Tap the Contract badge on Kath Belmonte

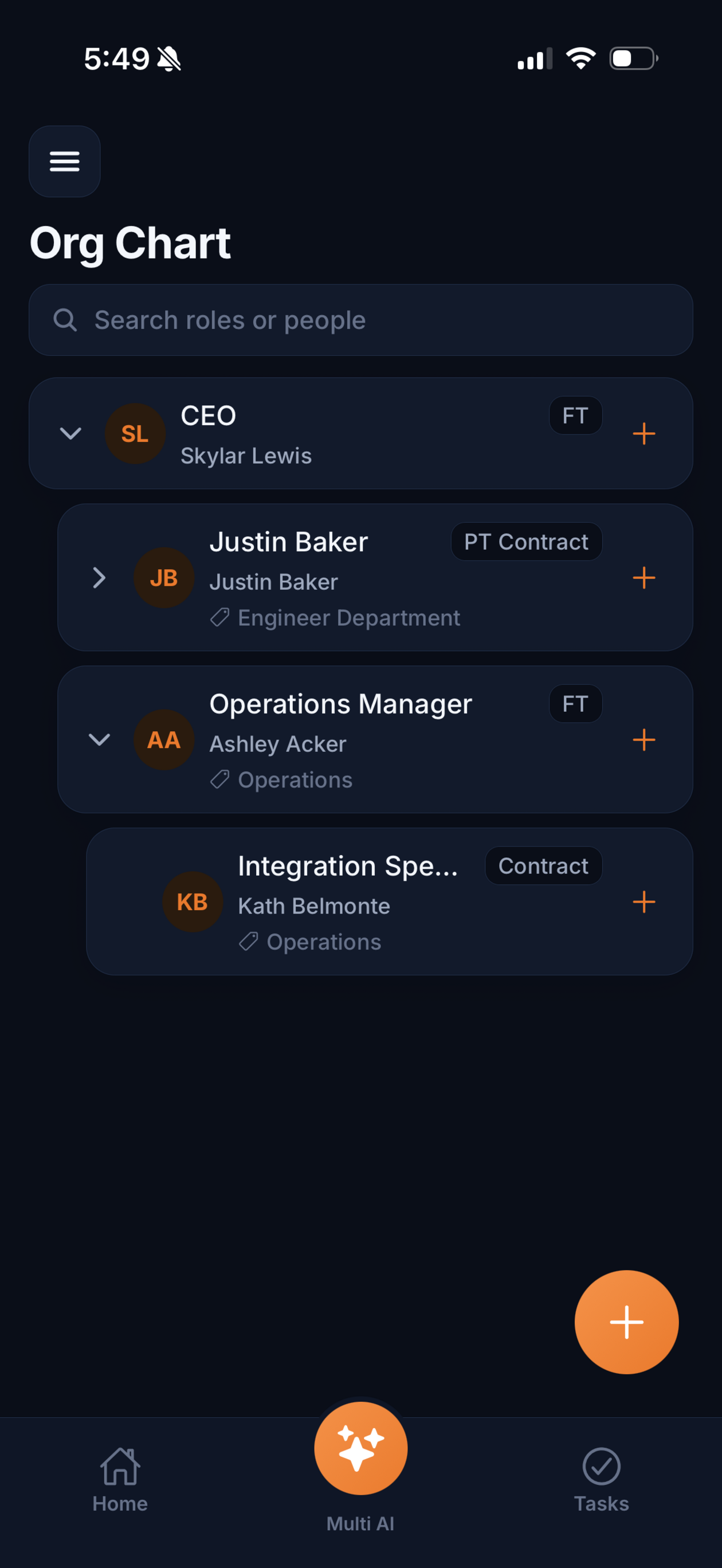[x=544, y=865]
